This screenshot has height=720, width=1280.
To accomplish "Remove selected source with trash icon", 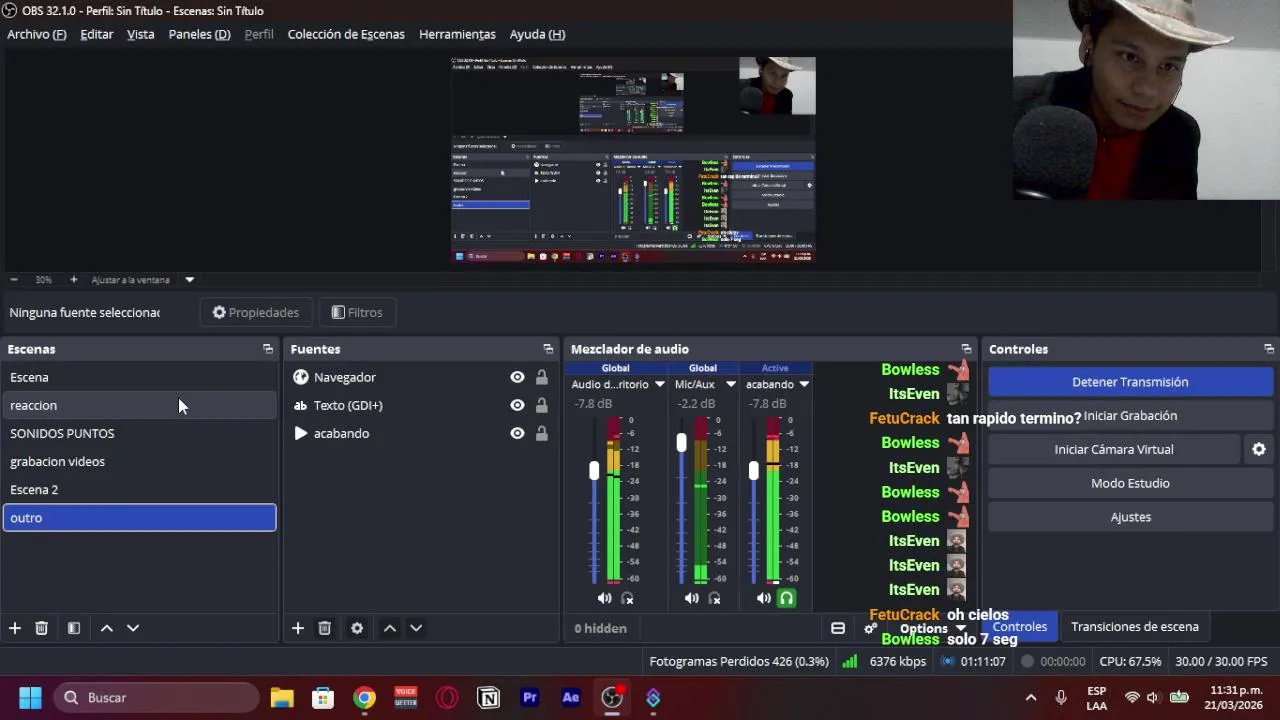I will coord(324,628).
